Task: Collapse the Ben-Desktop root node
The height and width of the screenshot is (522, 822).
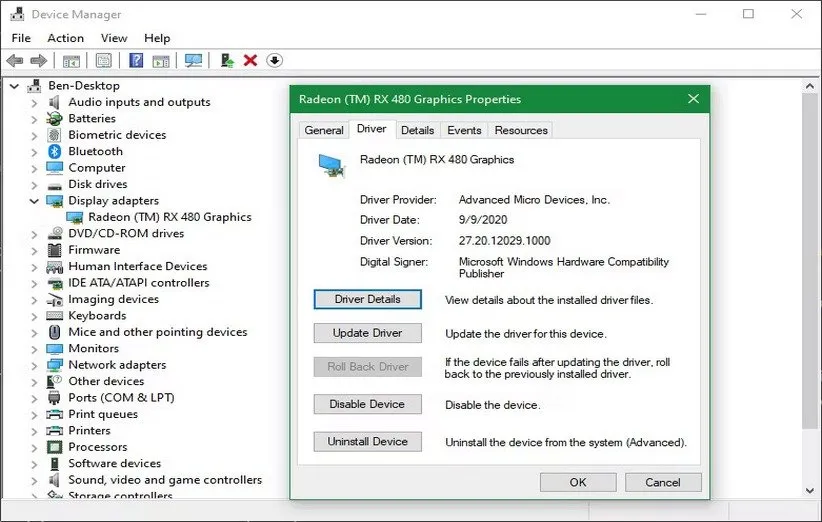Action: [14, 86]
